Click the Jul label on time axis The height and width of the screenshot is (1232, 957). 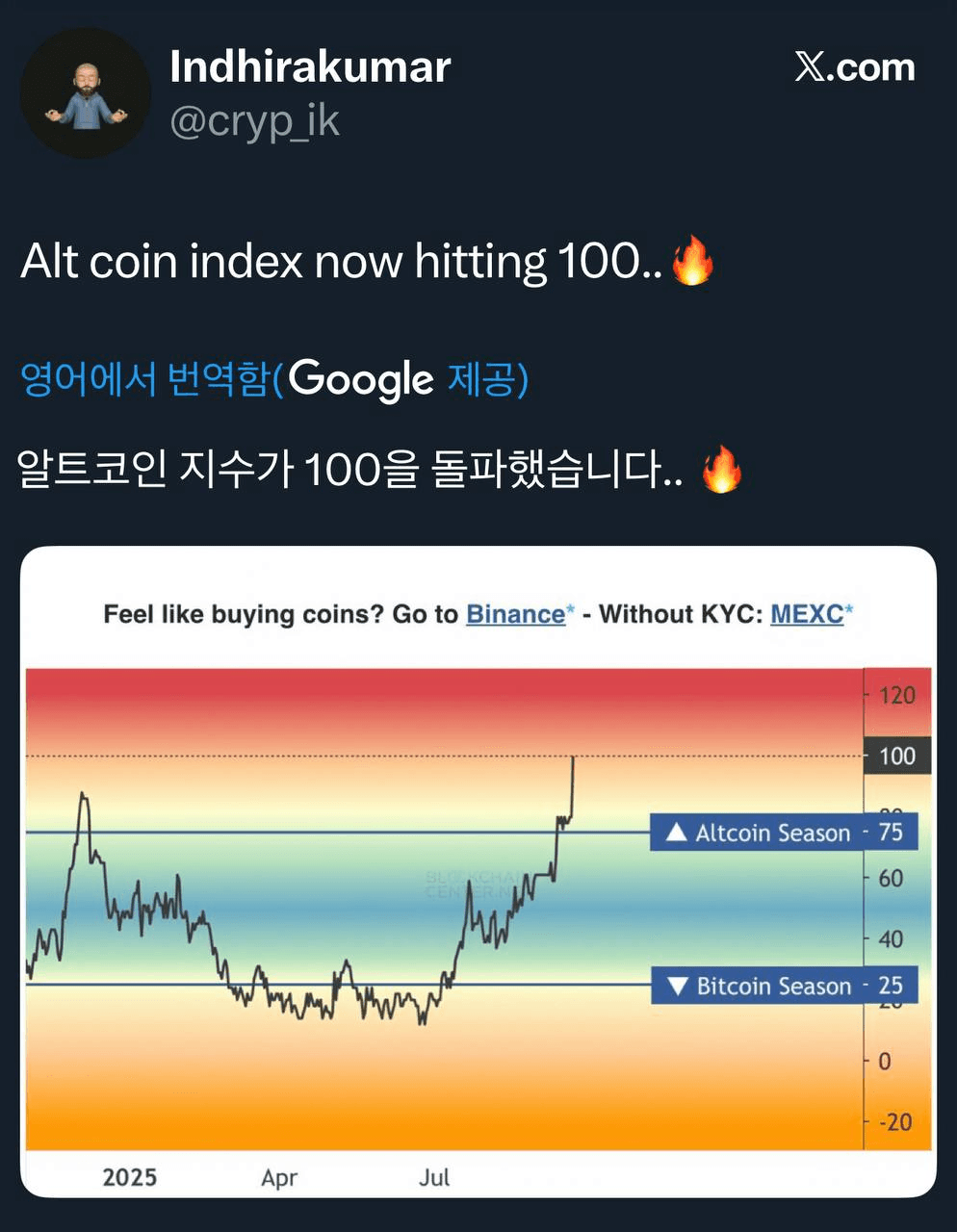pyautogui.click(x=434, y=1176)
